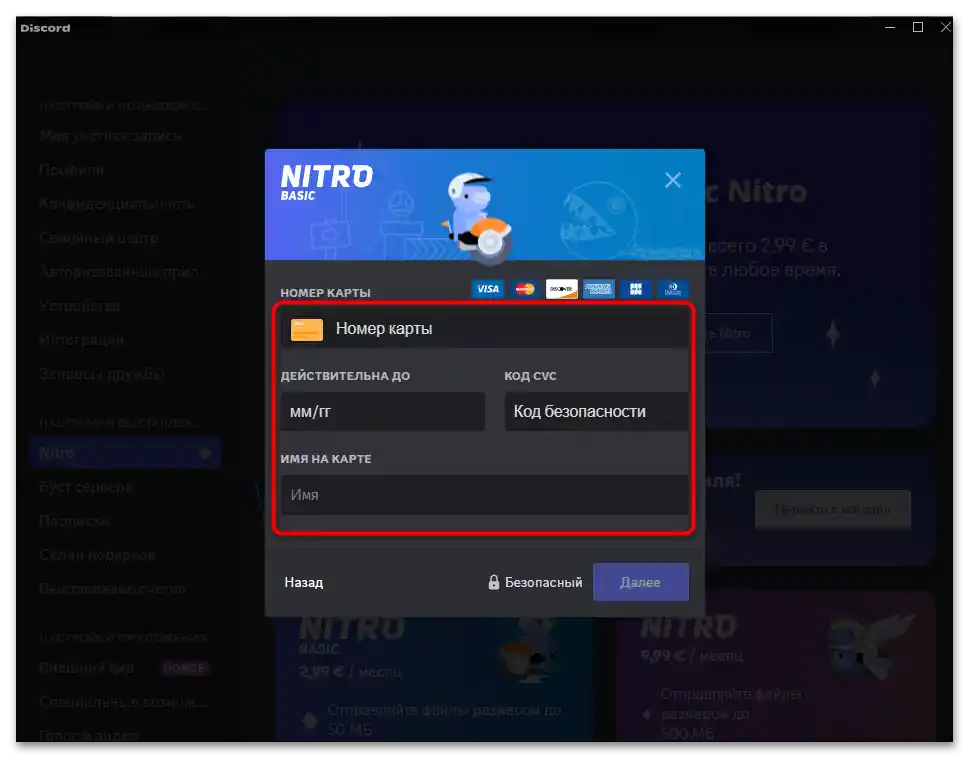Open Моя учетная запись in settings sidebar
Image resolution: width=969 pixels, height=758 pixels.
pyautogui.click(x=111, y=136)
